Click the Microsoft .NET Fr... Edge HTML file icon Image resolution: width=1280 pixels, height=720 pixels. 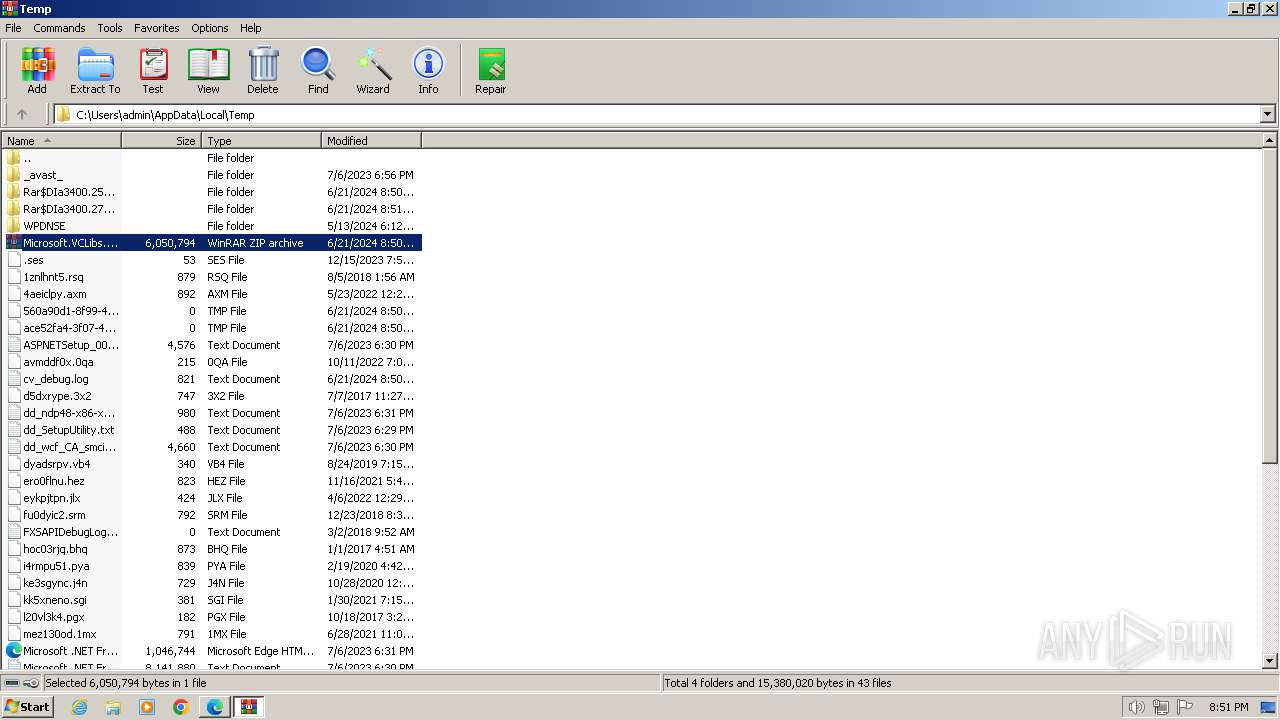pyautogui.click(x=13, y=651)
